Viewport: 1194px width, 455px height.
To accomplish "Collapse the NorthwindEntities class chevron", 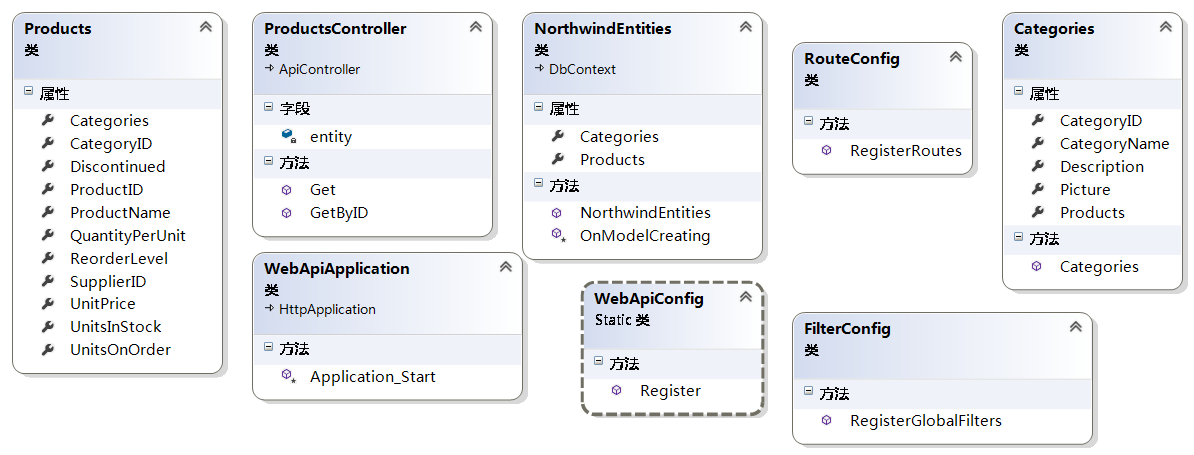I will click(745, 27).
